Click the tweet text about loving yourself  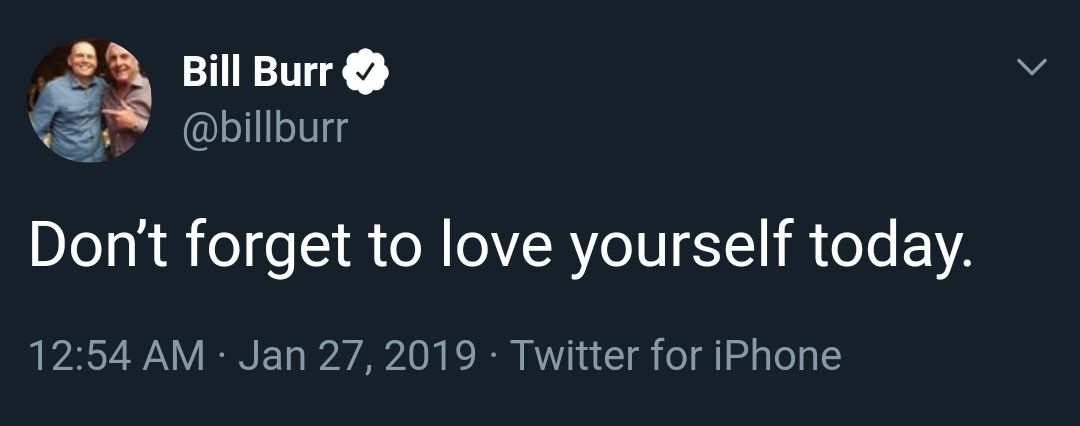[x=500, y=244]
